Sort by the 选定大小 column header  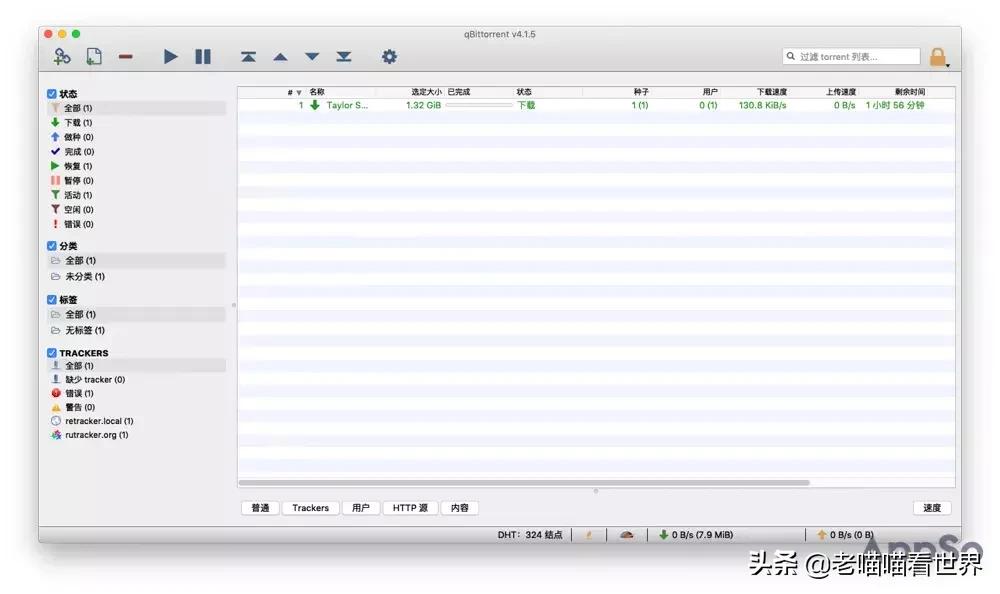pos(426,92)
